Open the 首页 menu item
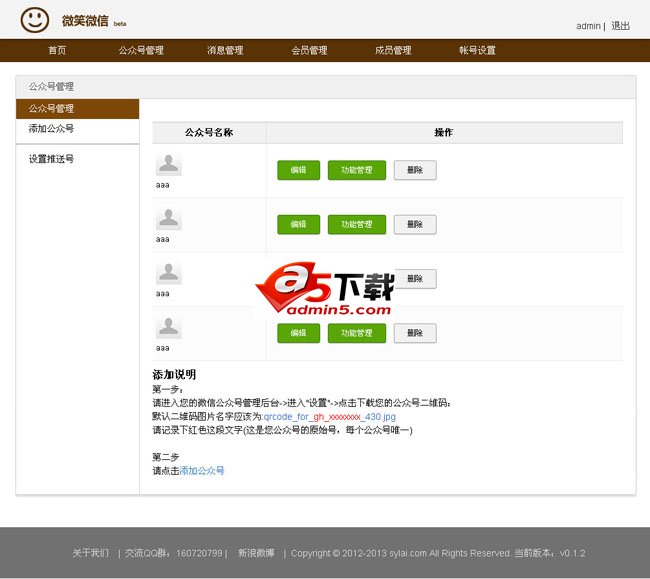650x579 pixels. click(57, 51)
